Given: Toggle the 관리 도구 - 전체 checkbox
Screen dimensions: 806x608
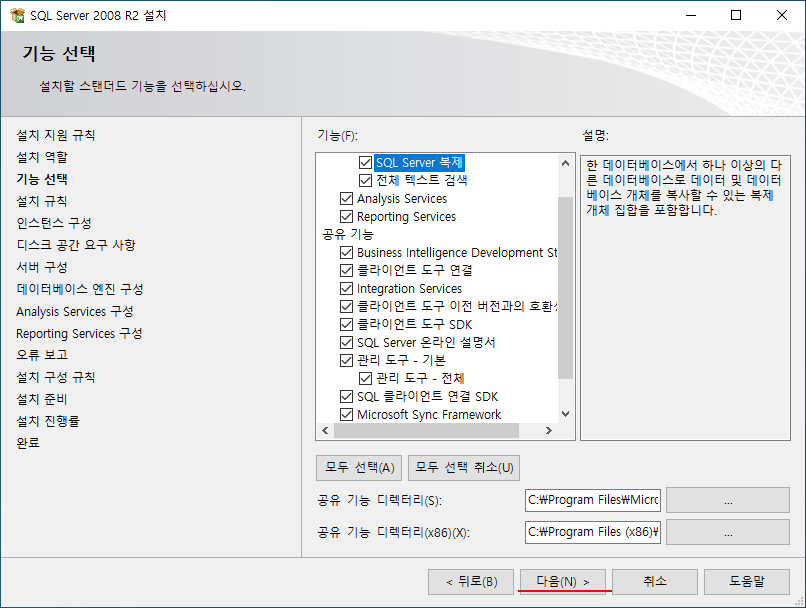Looking at the screenshot, I should (365, 378).
